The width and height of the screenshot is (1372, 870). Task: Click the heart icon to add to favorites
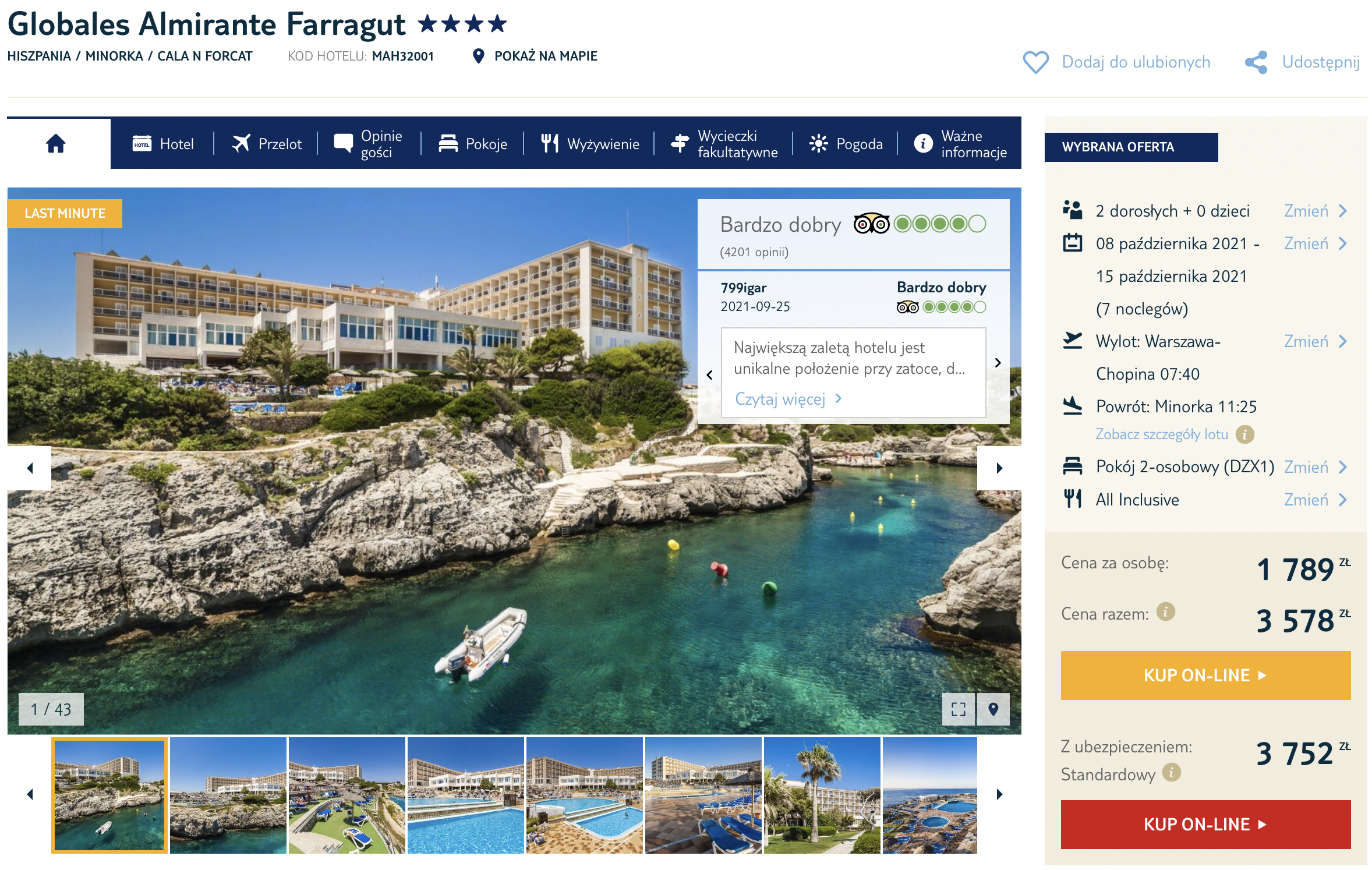[1035, 62]
